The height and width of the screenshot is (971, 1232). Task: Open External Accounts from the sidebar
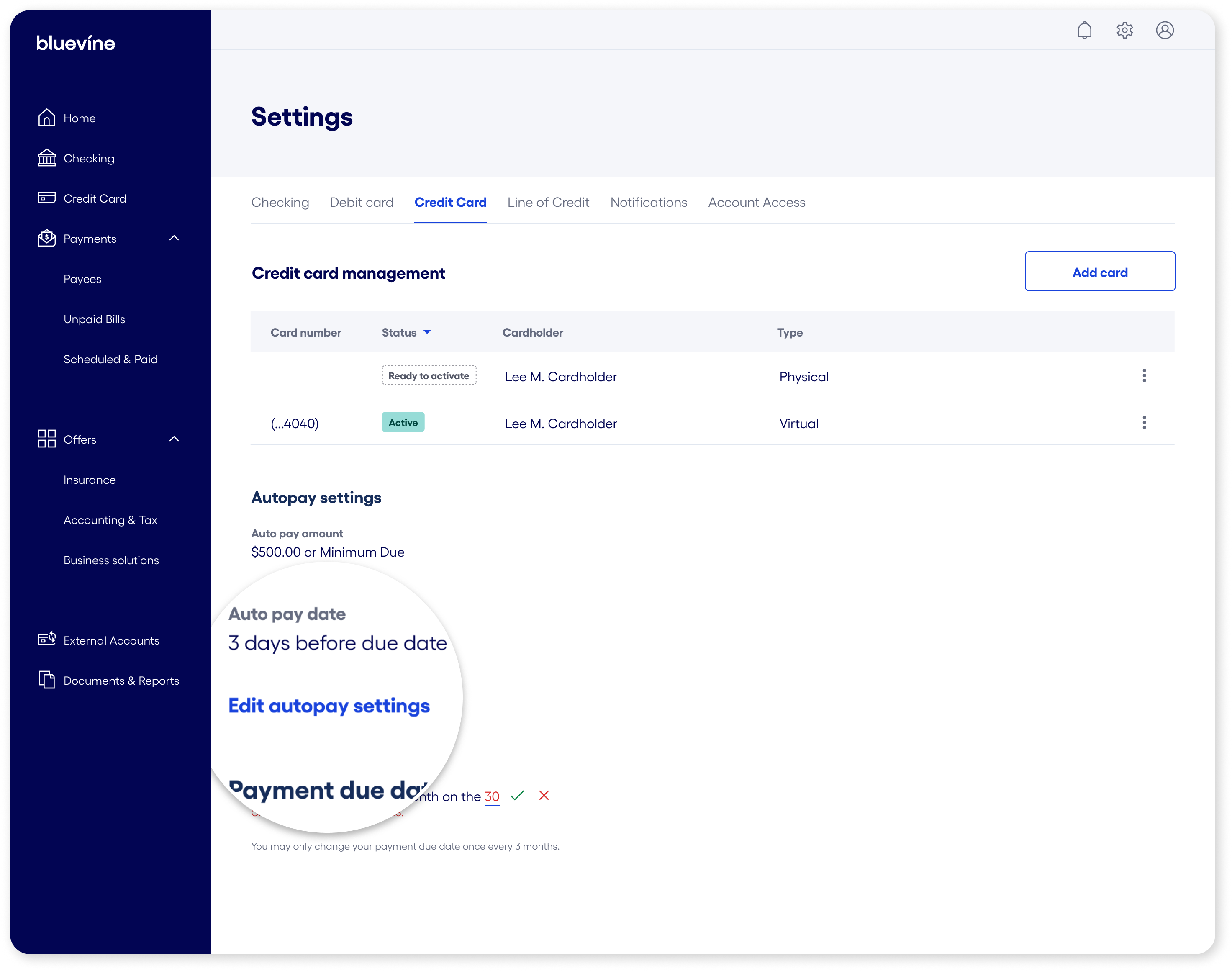click(111, 640)
